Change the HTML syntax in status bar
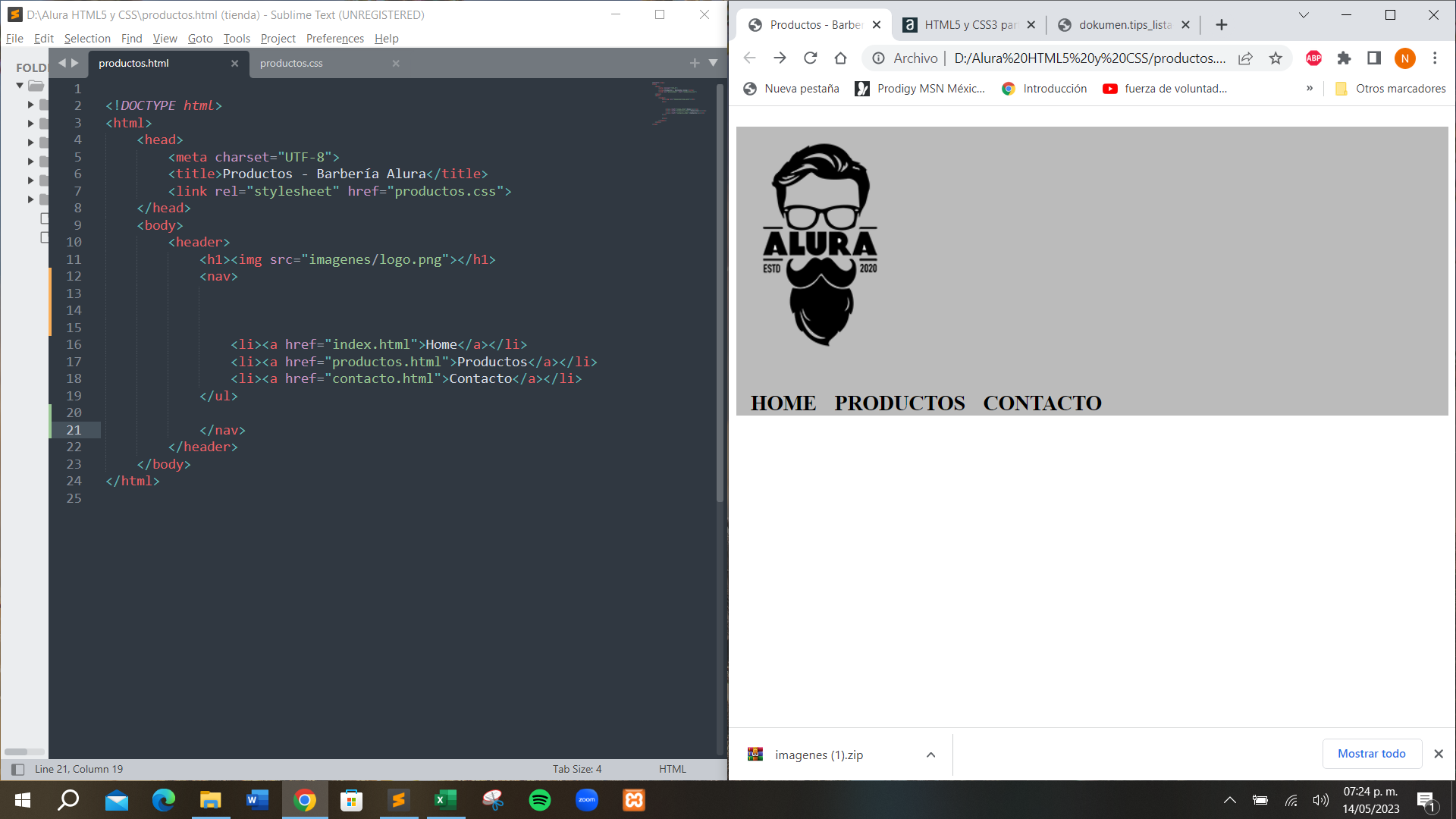 (672, 770)
